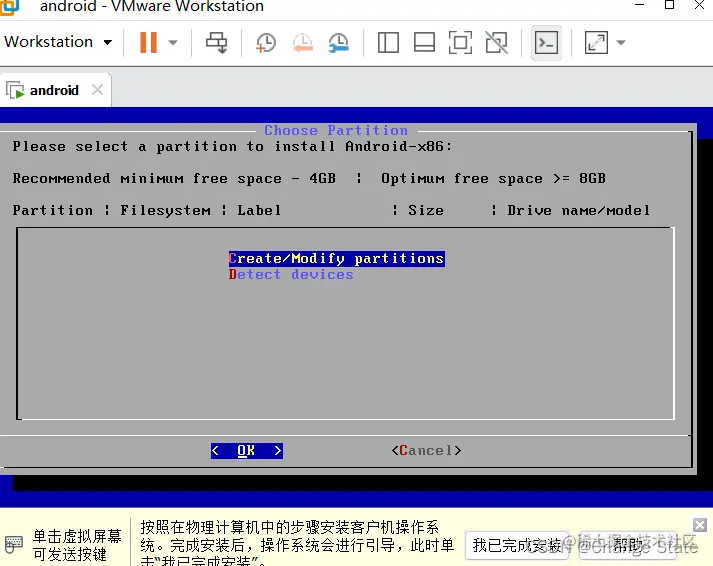Dismiss the install hint bar
The height and width of the screenshot is (566, 713).
point(700,525)
